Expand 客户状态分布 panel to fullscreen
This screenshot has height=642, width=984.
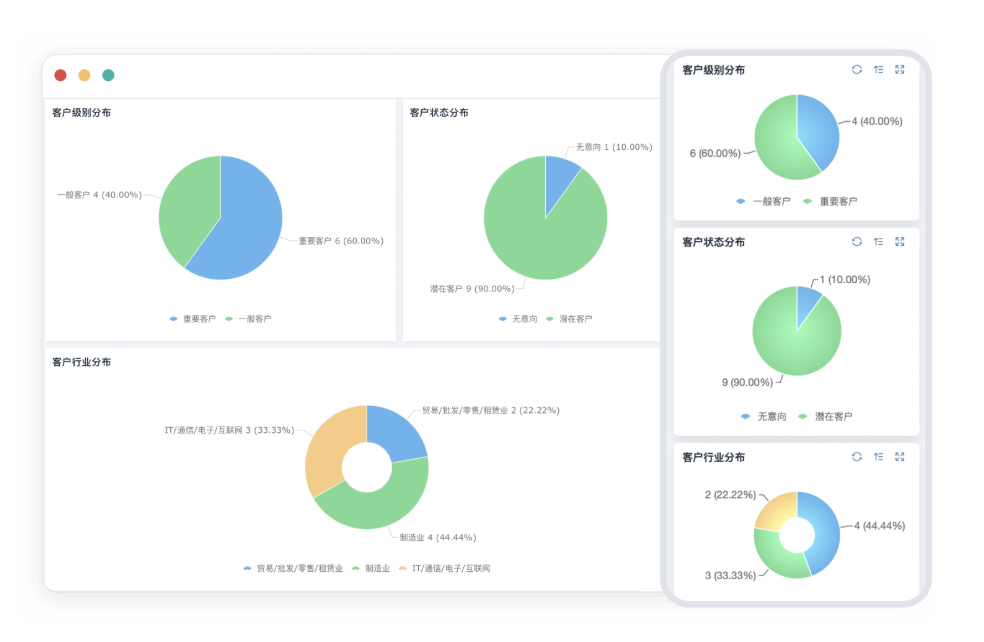pyautogui.click(x=899, y=241)
